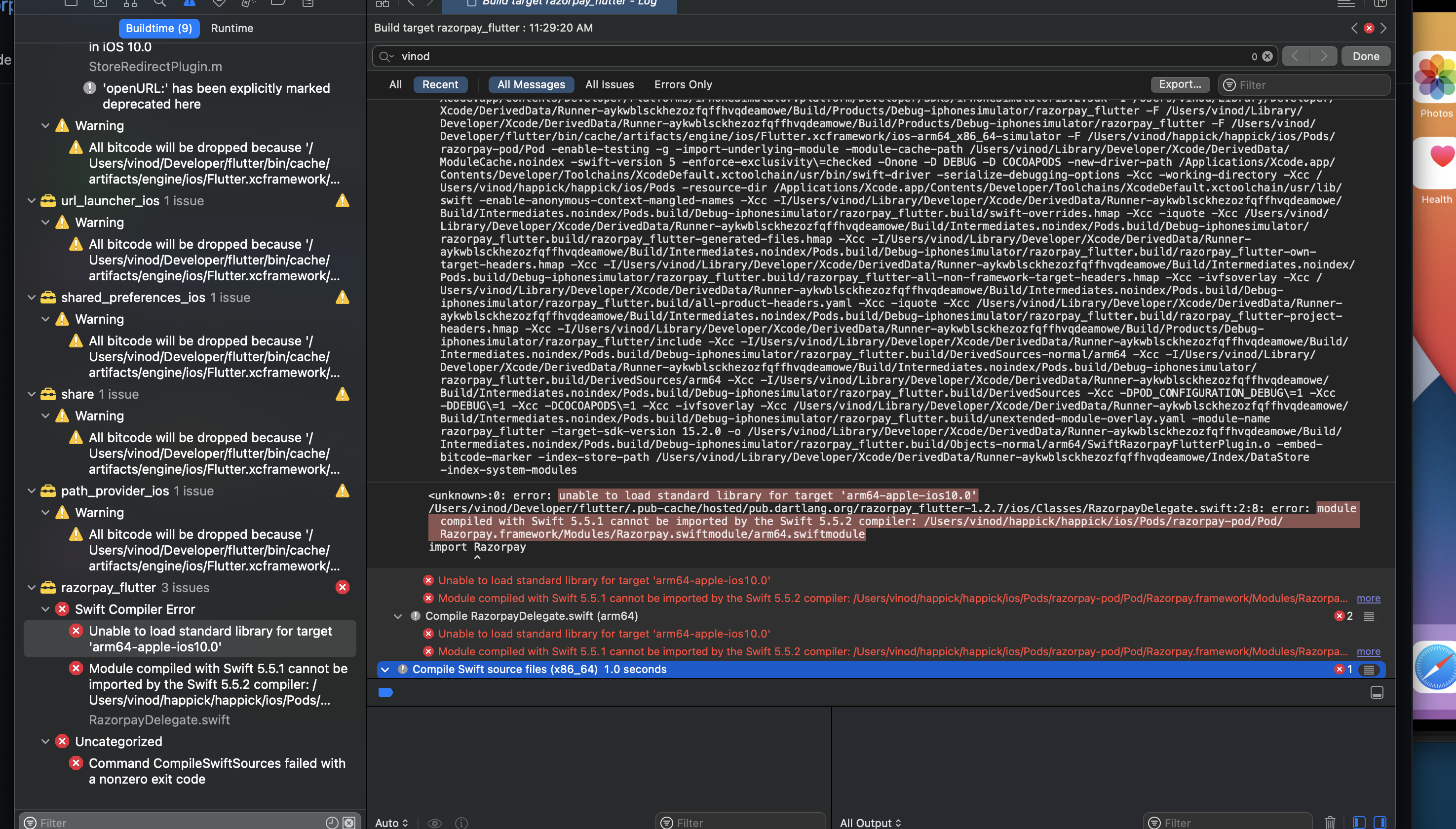The width and height of the screenshot is (1456, 829).
Task: Toggle variables view pane button
Action: click(1359, 822)
